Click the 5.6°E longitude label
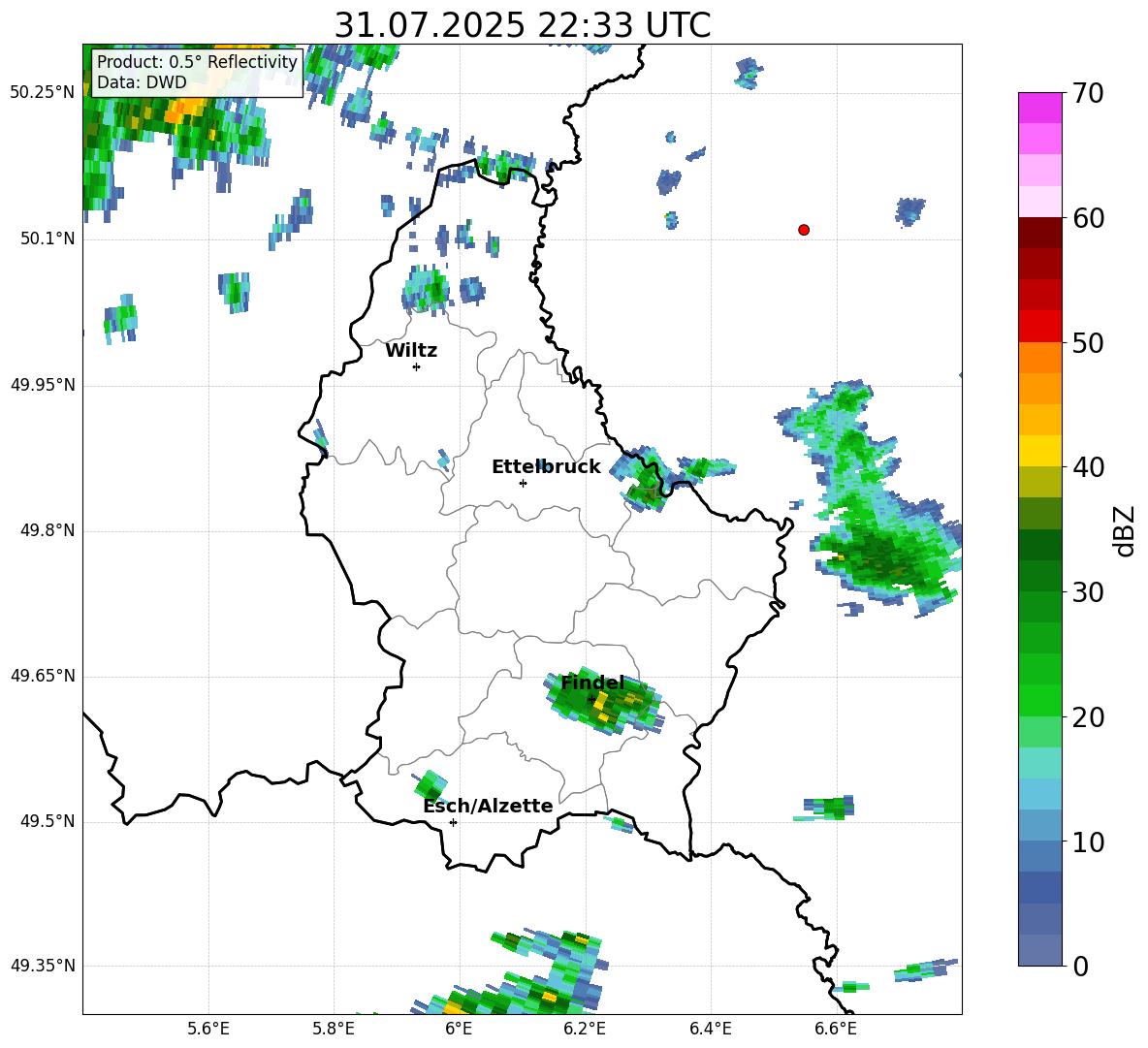The height and width of the screenshot is (1048, 1148). coord(208,1029)
